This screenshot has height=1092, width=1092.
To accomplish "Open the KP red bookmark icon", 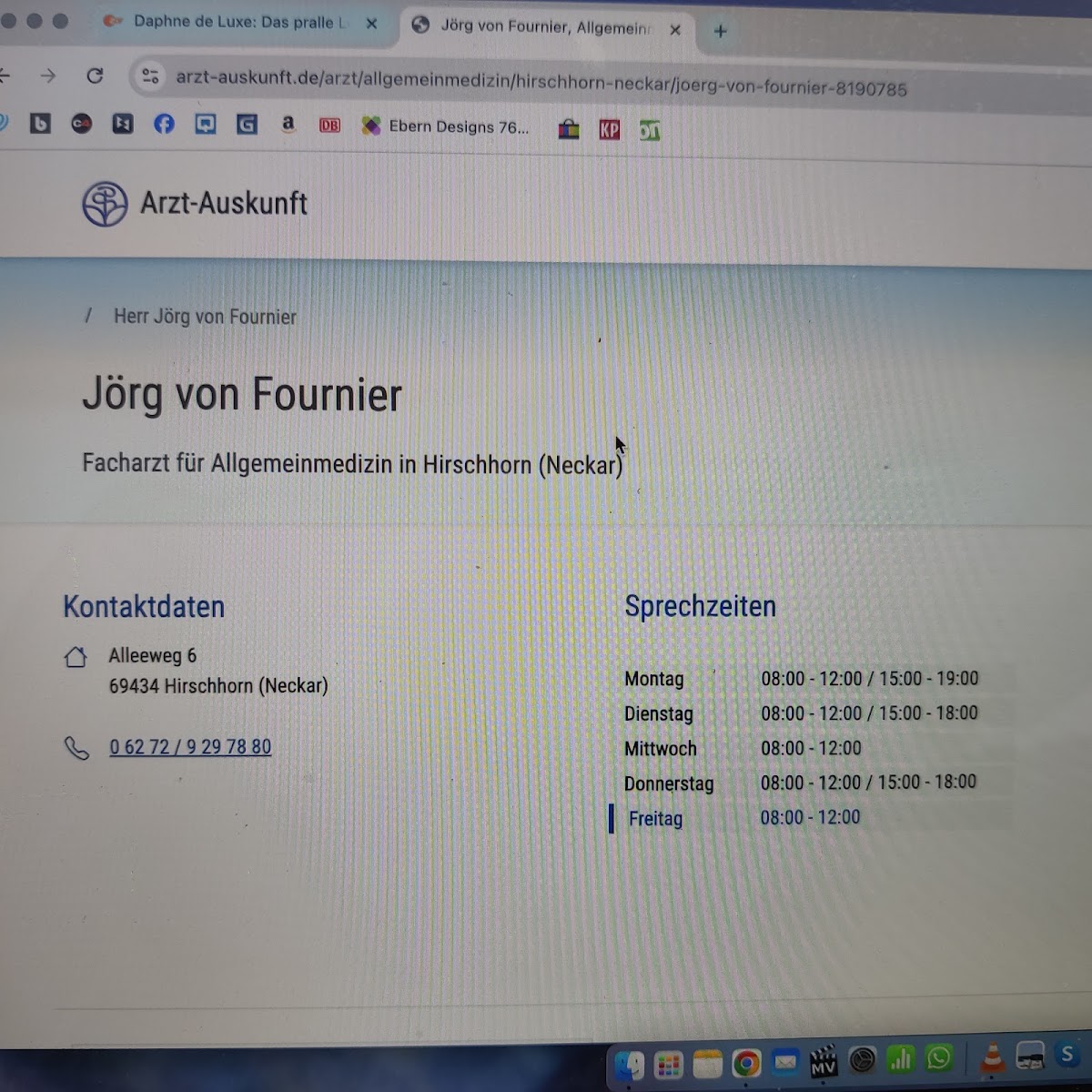I will [x=609, y=129].
